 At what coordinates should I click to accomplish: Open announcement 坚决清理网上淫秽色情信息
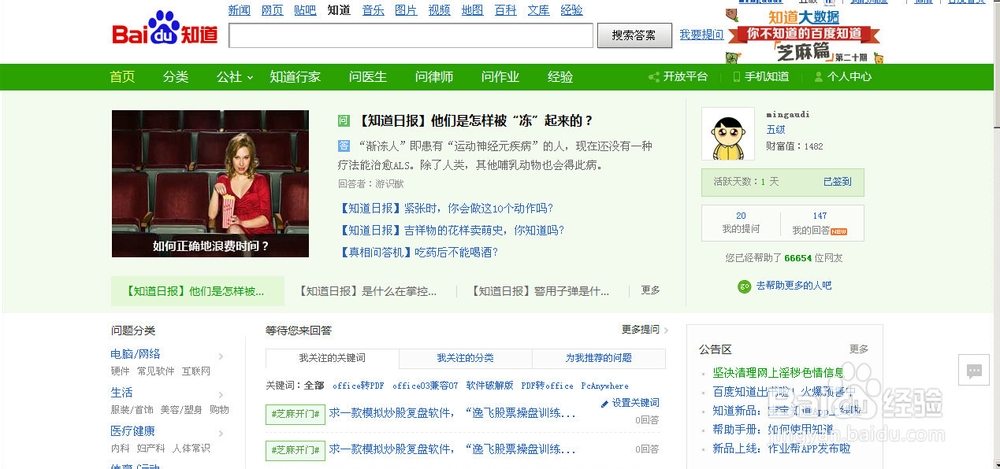778,373
